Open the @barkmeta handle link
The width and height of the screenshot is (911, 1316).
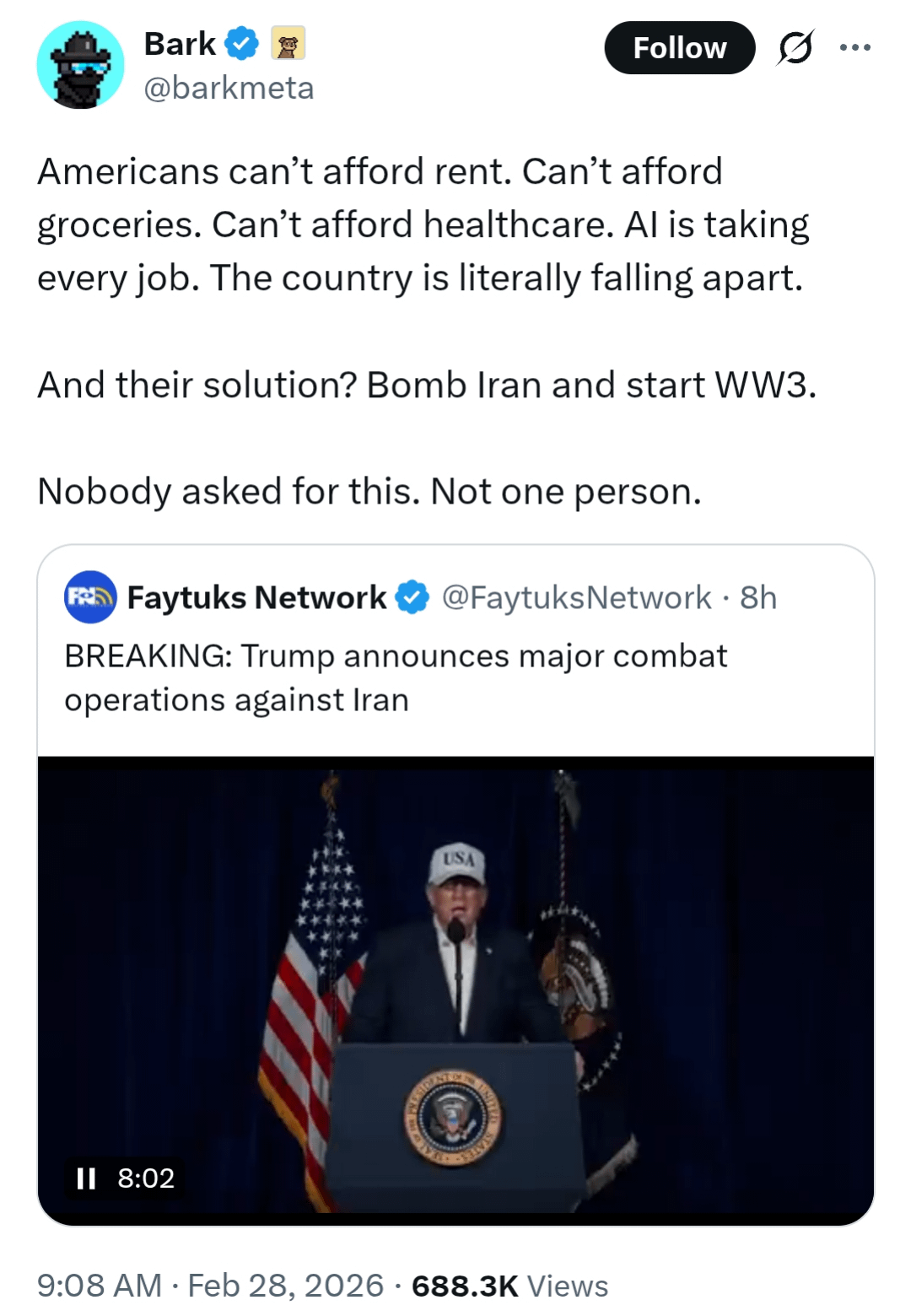coord(229,88)
